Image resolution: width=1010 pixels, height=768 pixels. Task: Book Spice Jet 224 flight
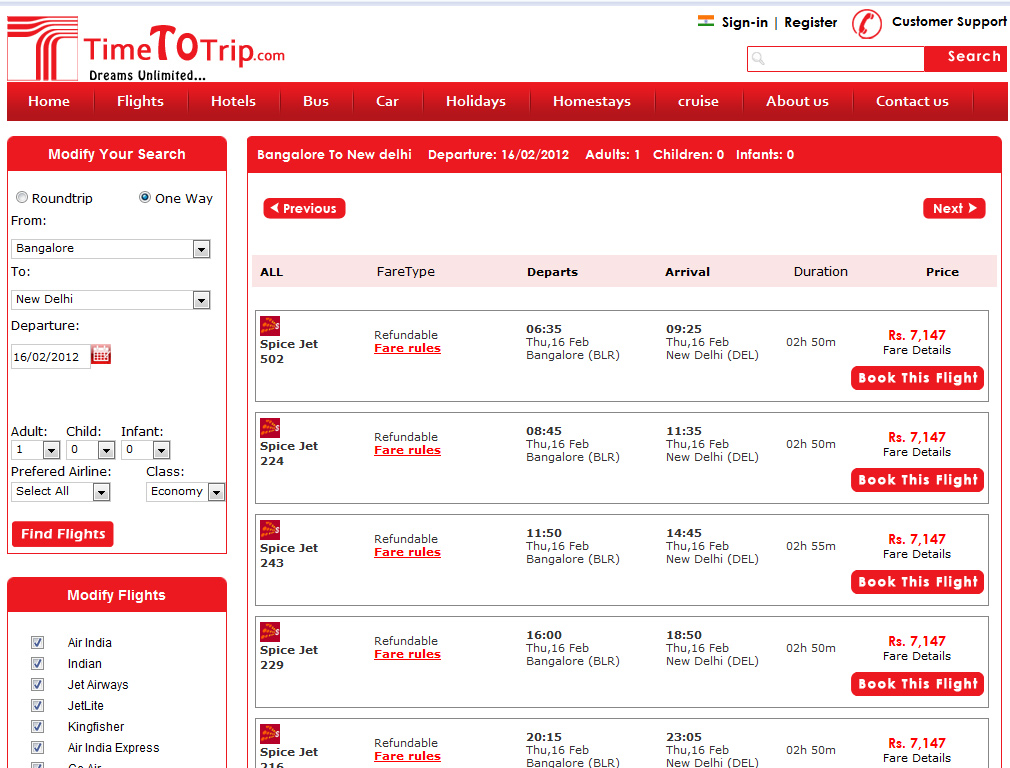coord(917,480)
